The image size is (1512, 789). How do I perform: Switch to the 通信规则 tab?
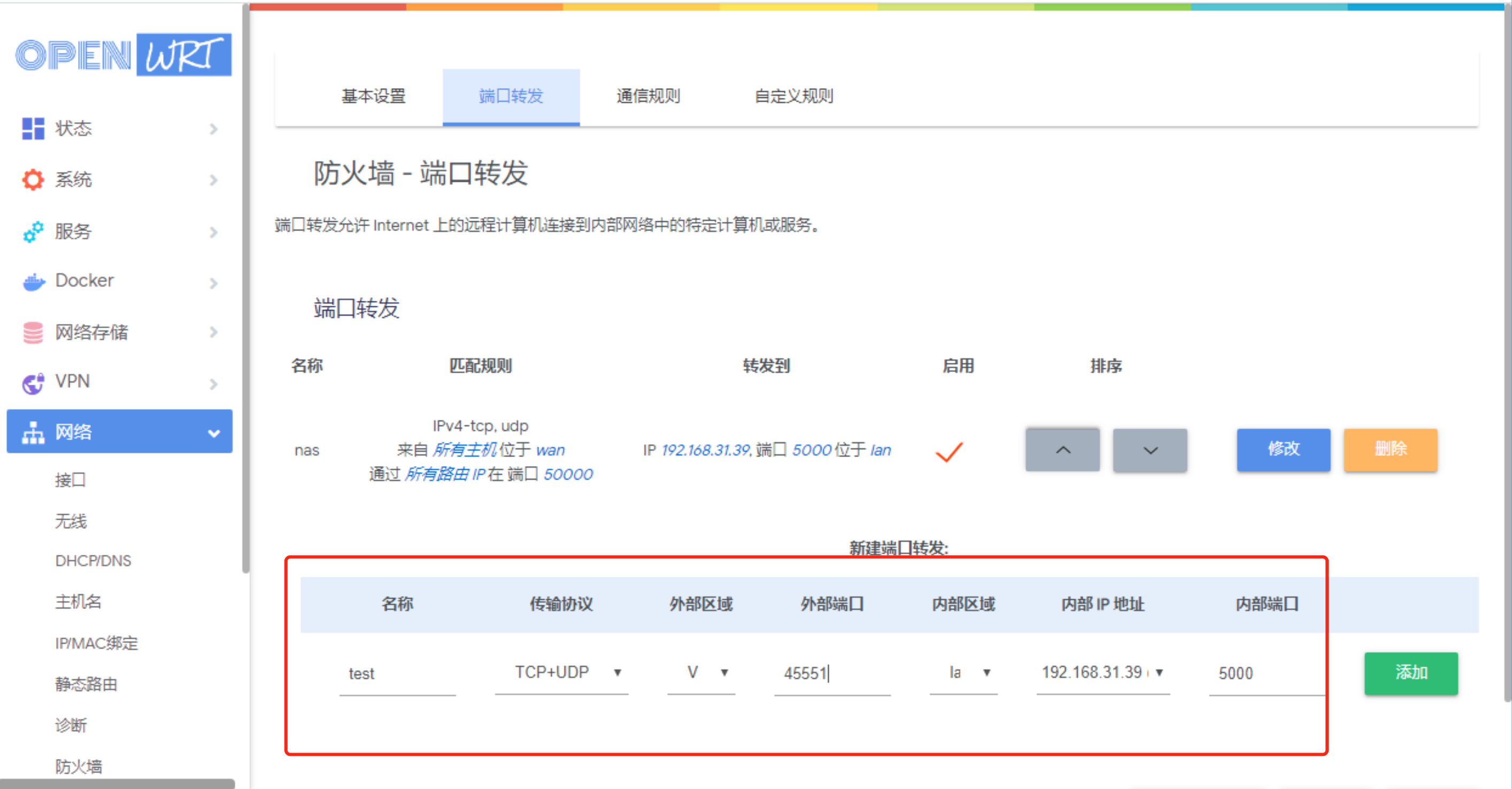click(x=647, y=96)
